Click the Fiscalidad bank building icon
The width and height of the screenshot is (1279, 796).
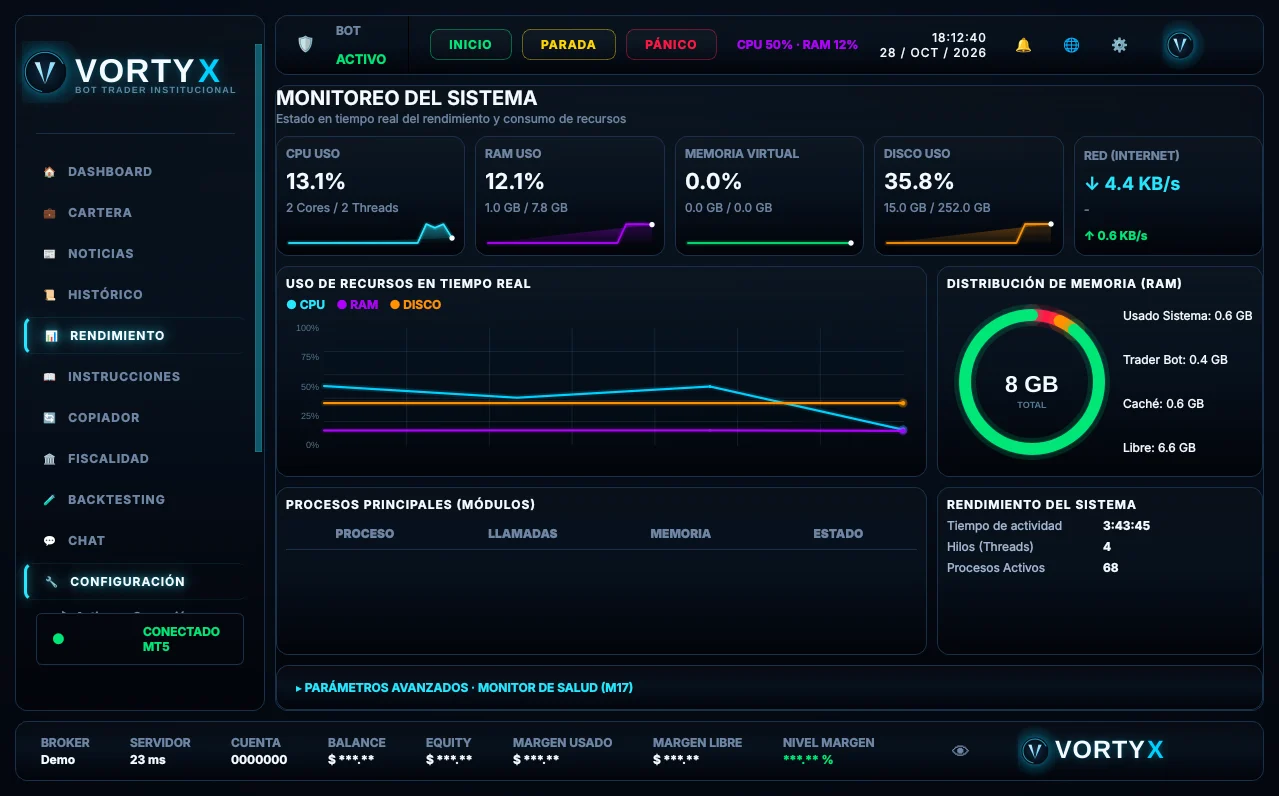tap(49, 459)
